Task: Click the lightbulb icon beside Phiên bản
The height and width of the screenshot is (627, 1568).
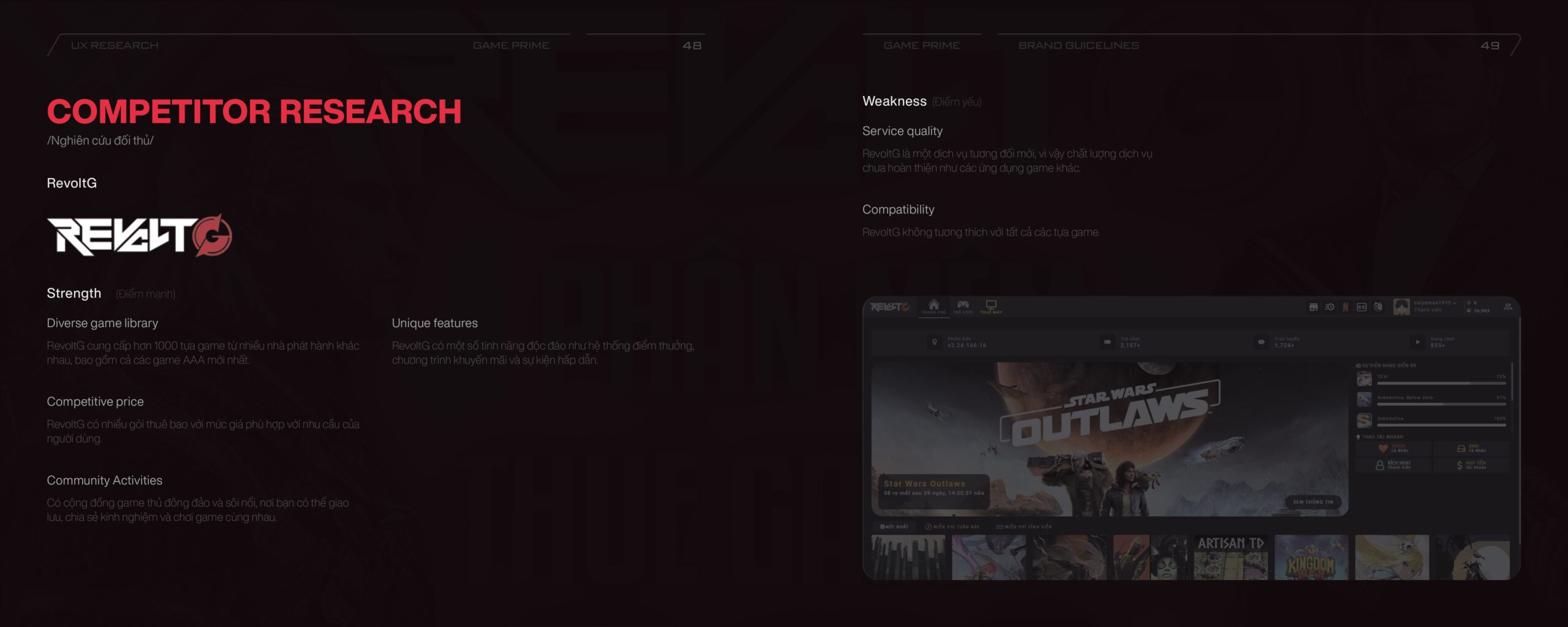Action: click(935, 342)
